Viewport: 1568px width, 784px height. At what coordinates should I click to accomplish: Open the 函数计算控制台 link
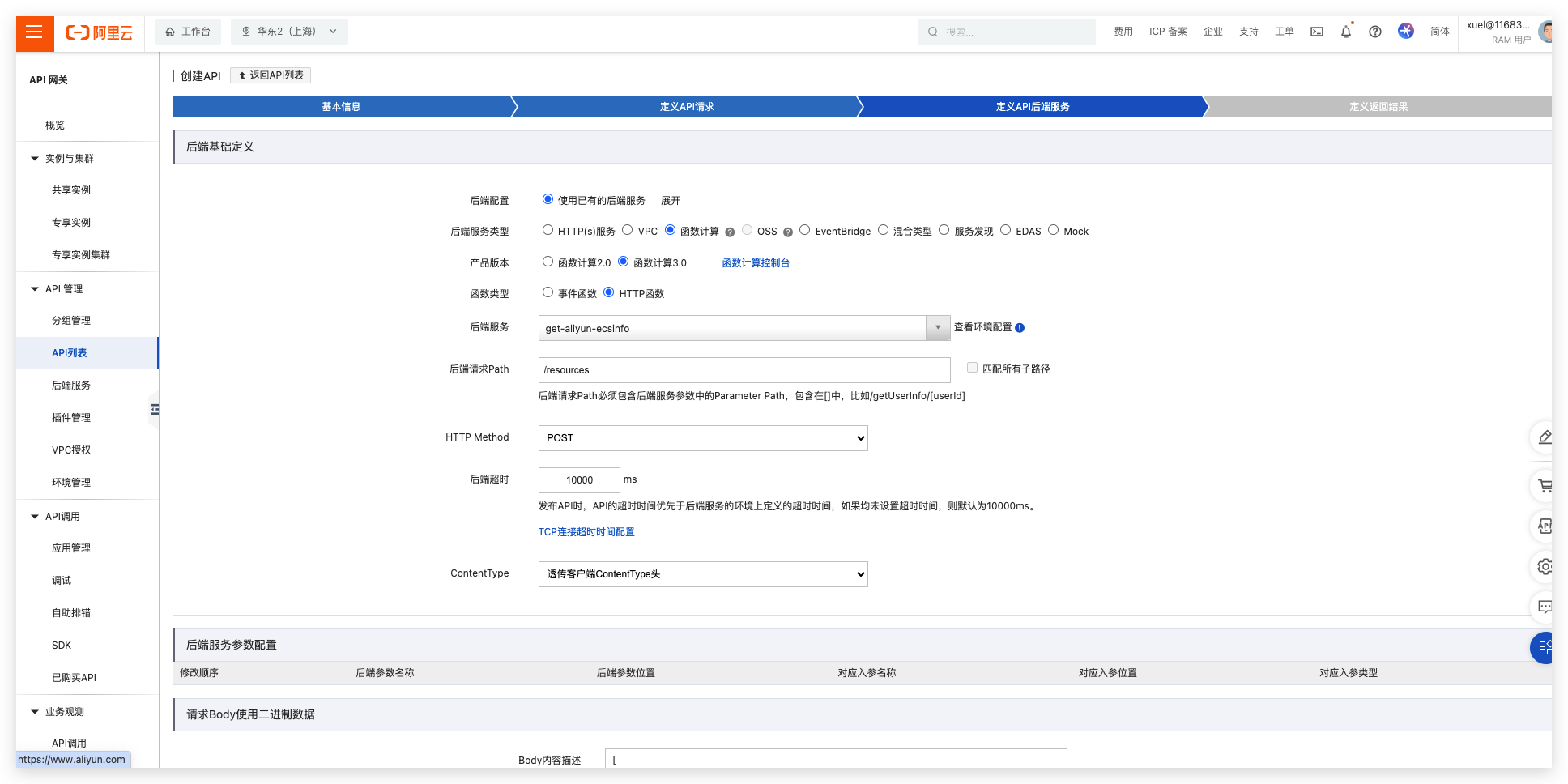(756, 263)
